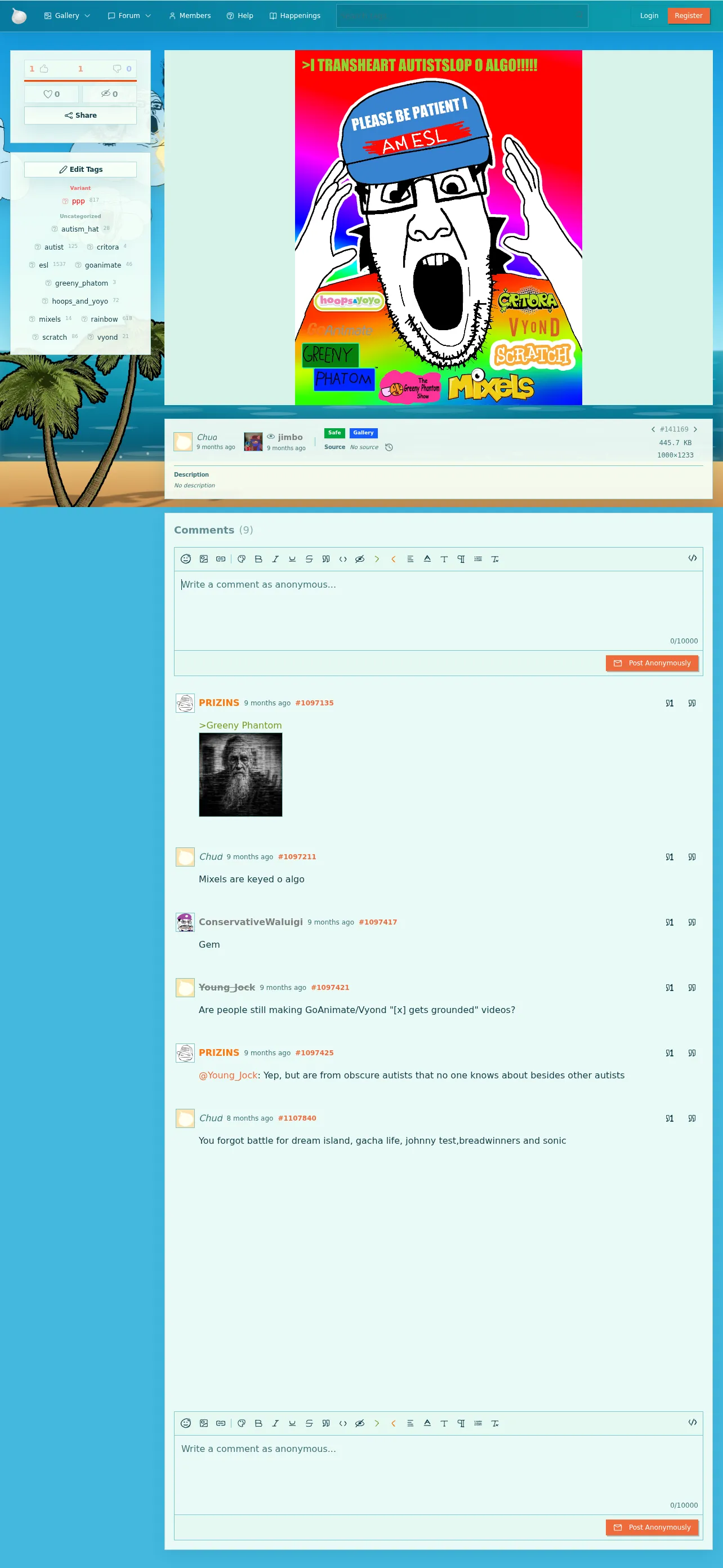This screenshot has height=1568, width=723.
Task: Share this post
Action: (x=81, y=116)
